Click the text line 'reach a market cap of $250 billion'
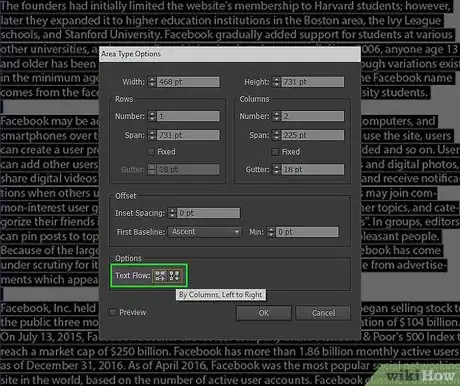460x386 pixels. point(230,351)
